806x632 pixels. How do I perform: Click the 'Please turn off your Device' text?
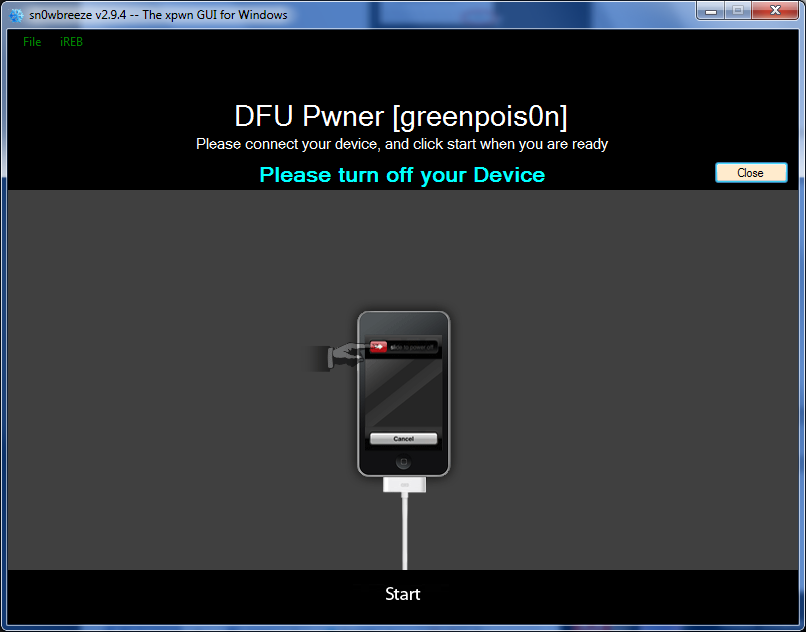pos(402,175)
